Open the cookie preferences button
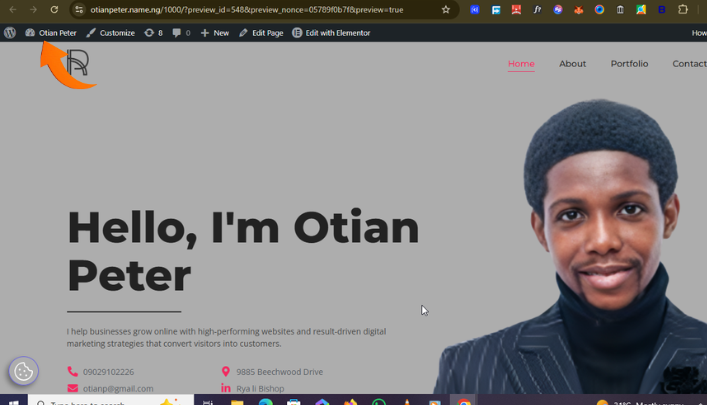The width and height of the screenshot is (707, 405). (24, 372)
